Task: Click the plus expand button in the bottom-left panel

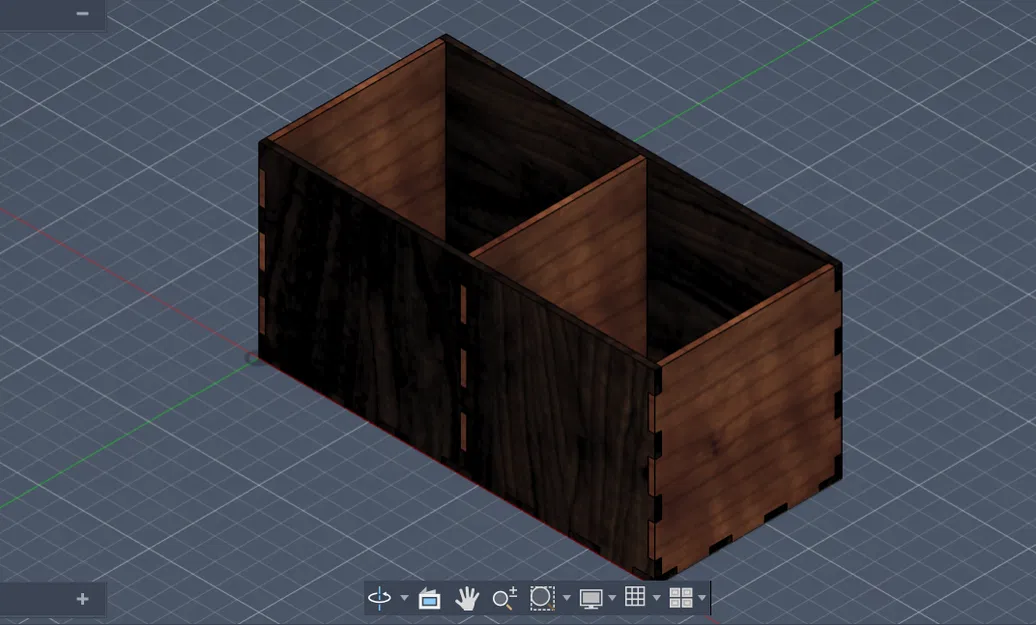Action: [x=83, y=599]
